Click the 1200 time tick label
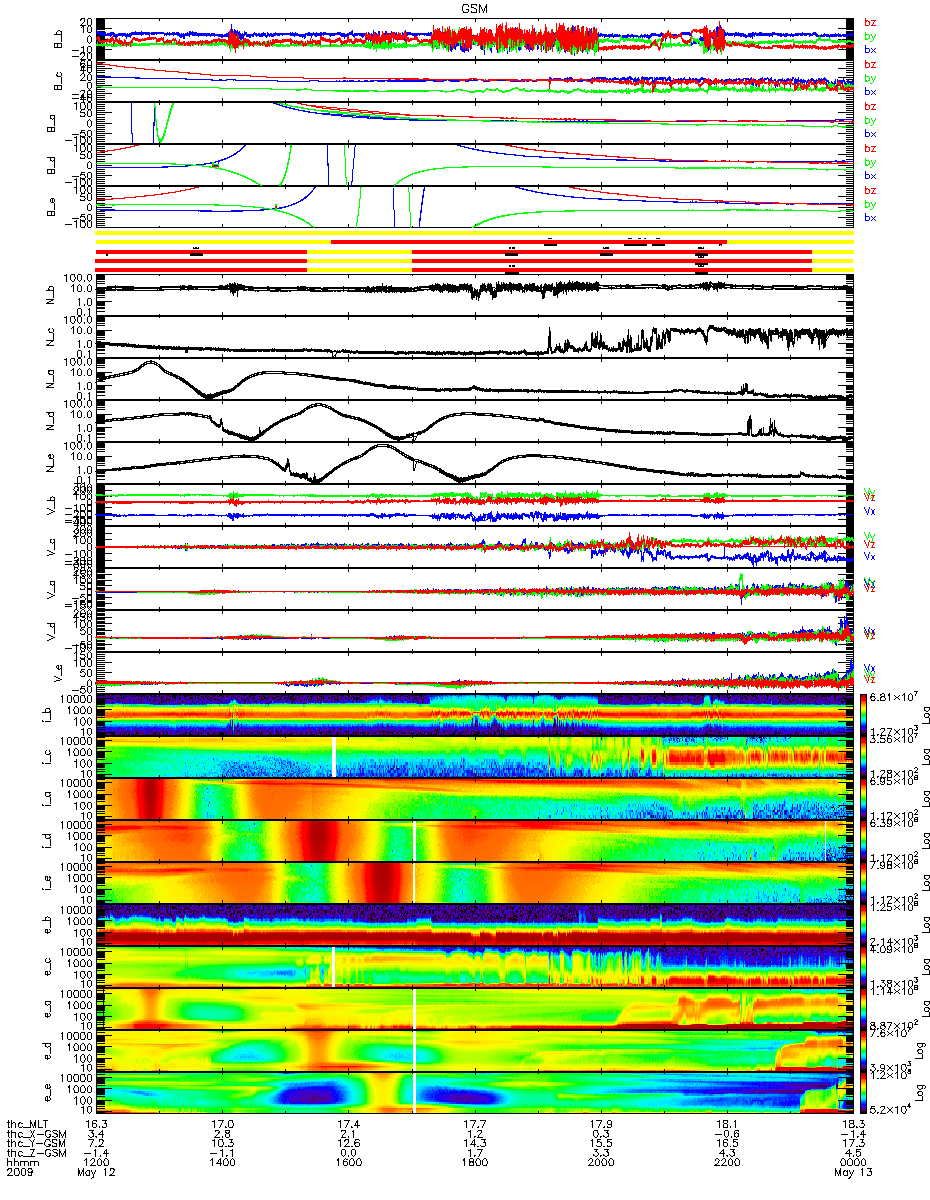 (x=97, y=1162)
